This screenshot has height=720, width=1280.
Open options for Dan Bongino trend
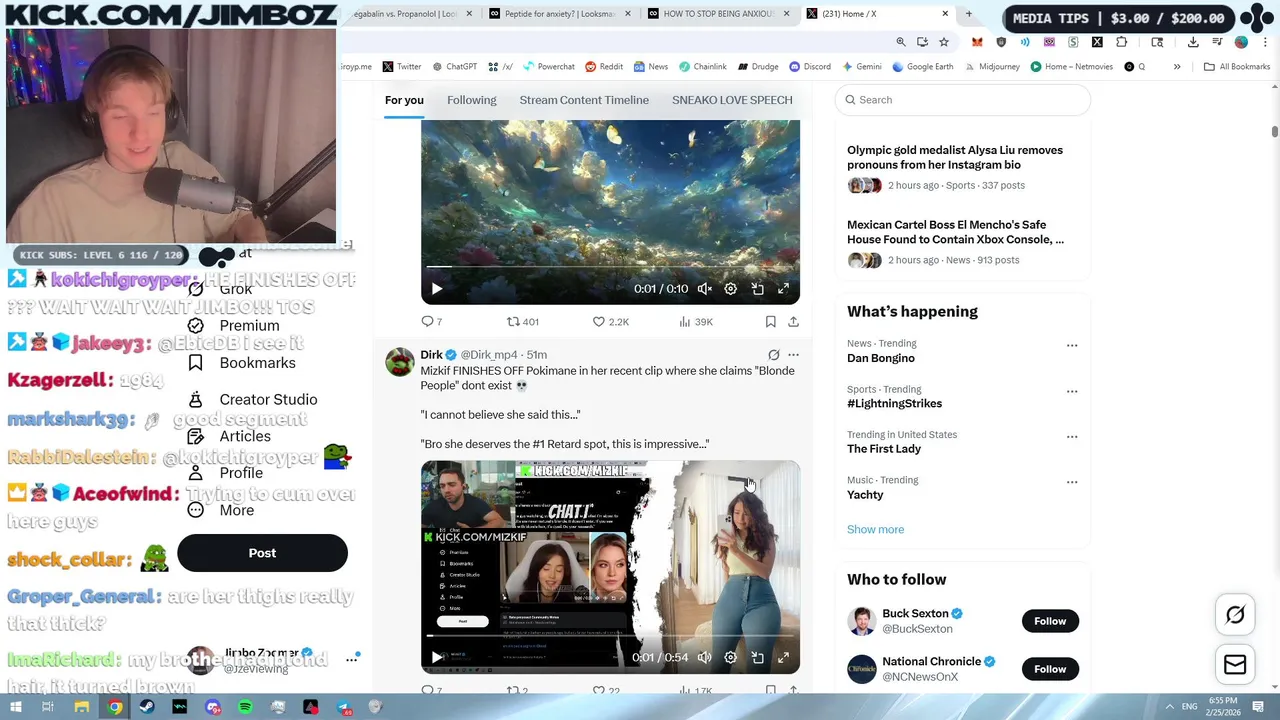[1072, 346]
